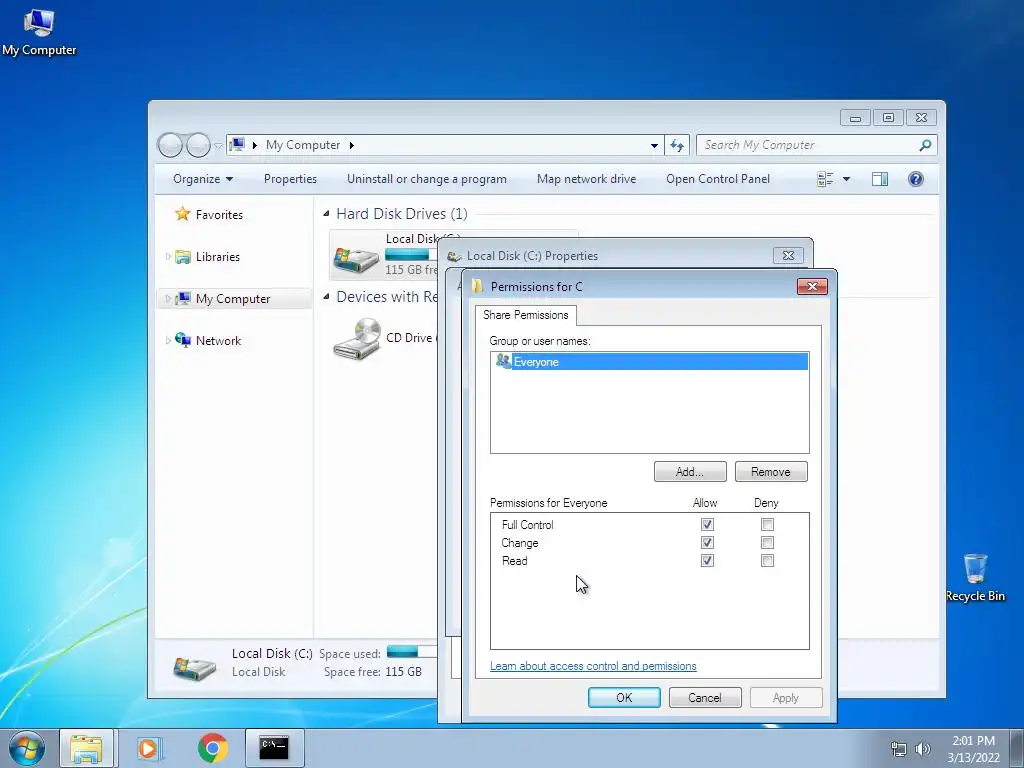Open the address bar history dropdown
The height and width of the screenshot is (768, 1024).
point(654,145)
